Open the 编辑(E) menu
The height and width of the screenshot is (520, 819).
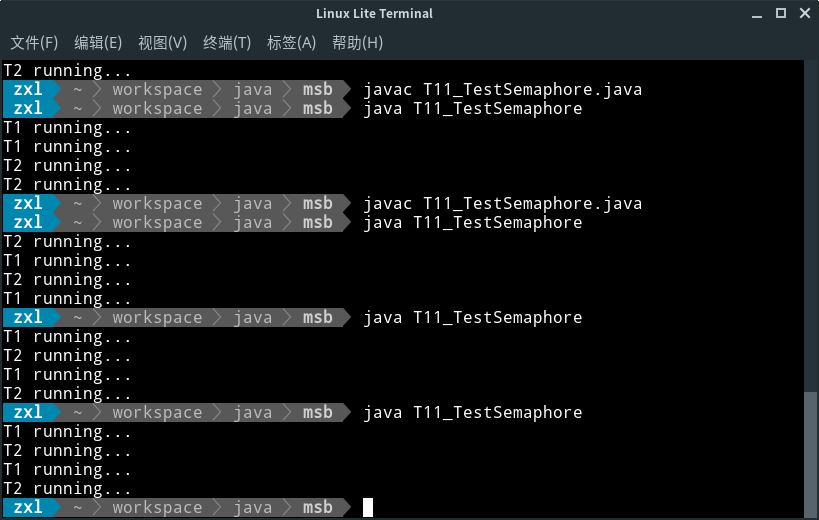tap(98, 43)
